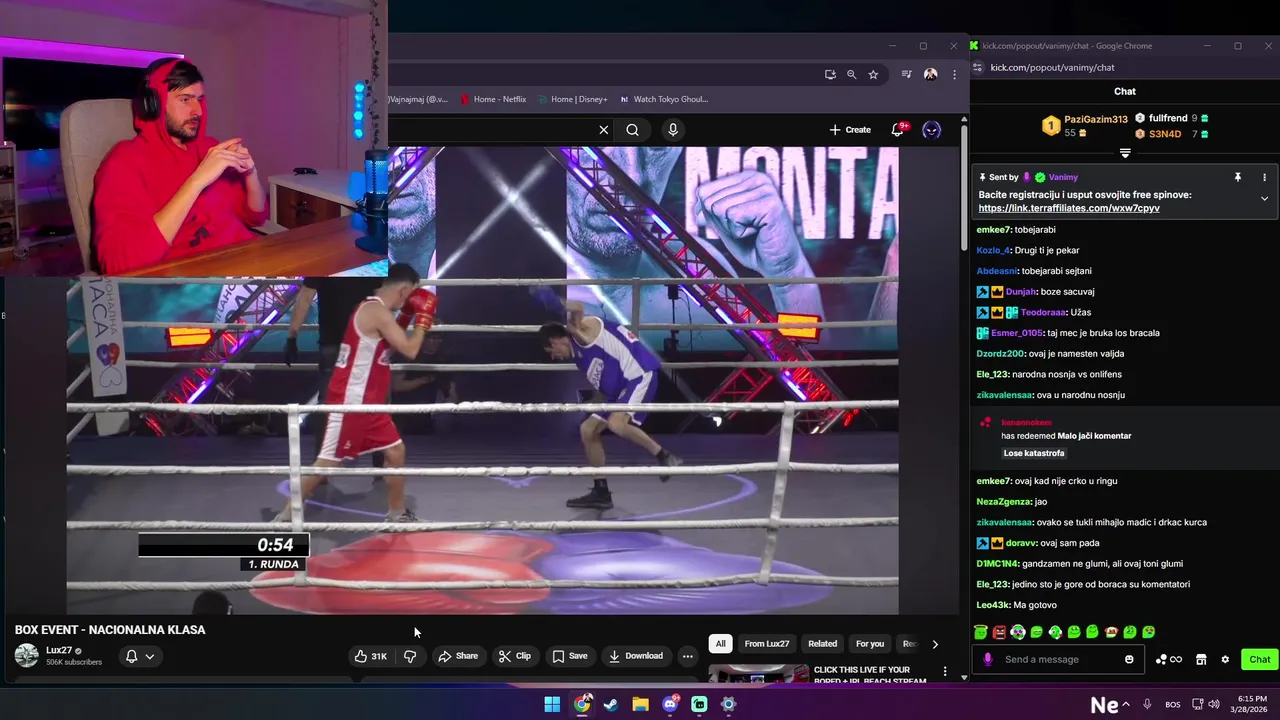Like the video showing 31K likes
Image resolution: width=1280 pixels, height=720 pixels.
pyautogui.click(x=370, y=656)
